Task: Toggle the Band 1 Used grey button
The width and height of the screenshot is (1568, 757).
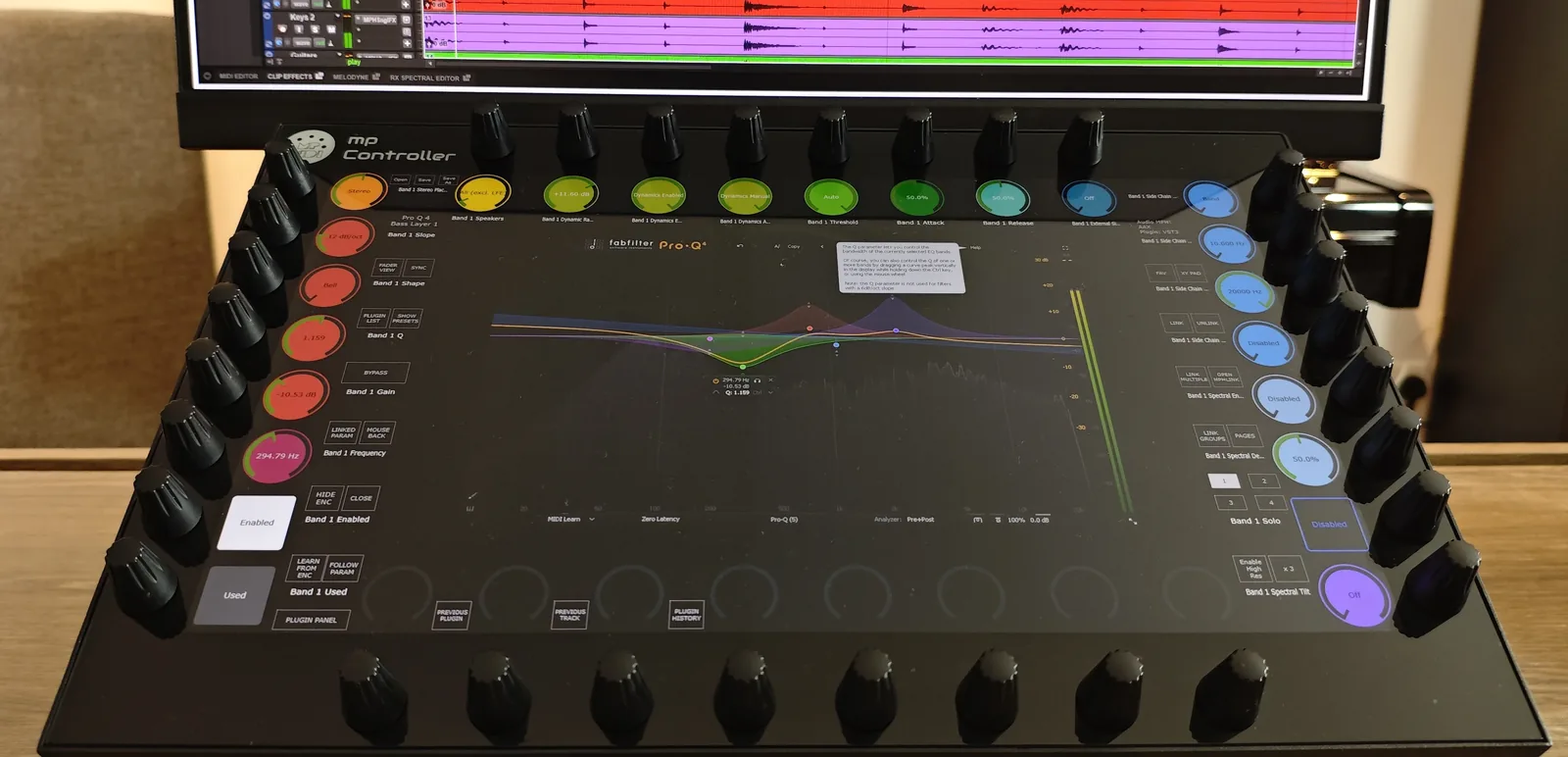Action: coord(234,595)
